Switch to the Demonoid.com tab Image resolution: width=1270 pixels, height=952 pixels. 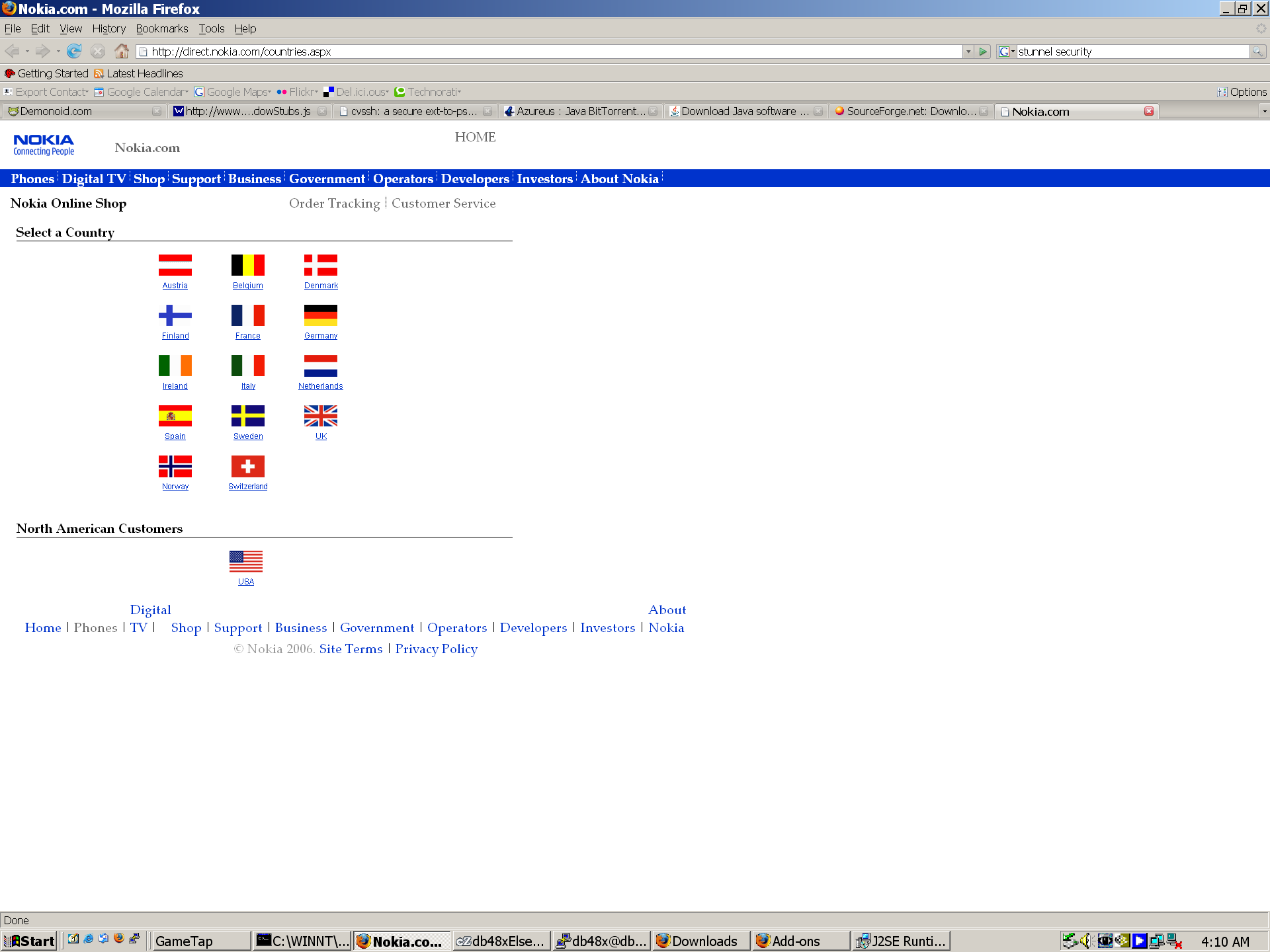click(x=83, y=111)
